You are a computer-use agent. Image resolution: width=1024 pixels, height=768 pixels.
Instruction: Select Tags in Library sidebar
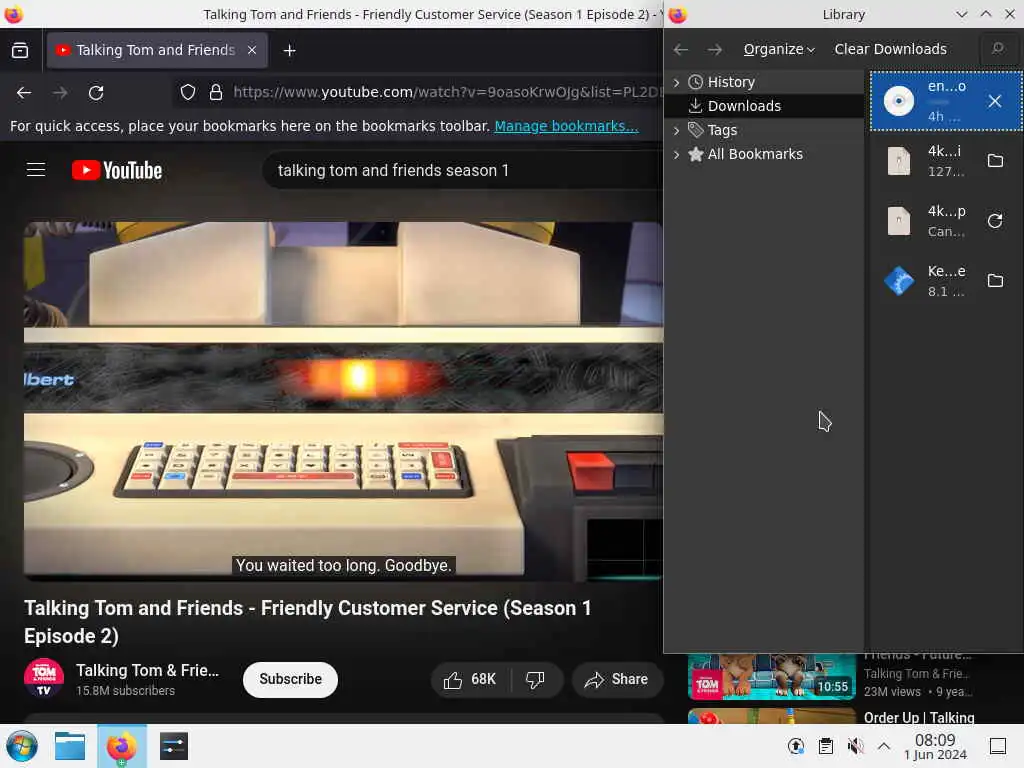pos(722,131)
